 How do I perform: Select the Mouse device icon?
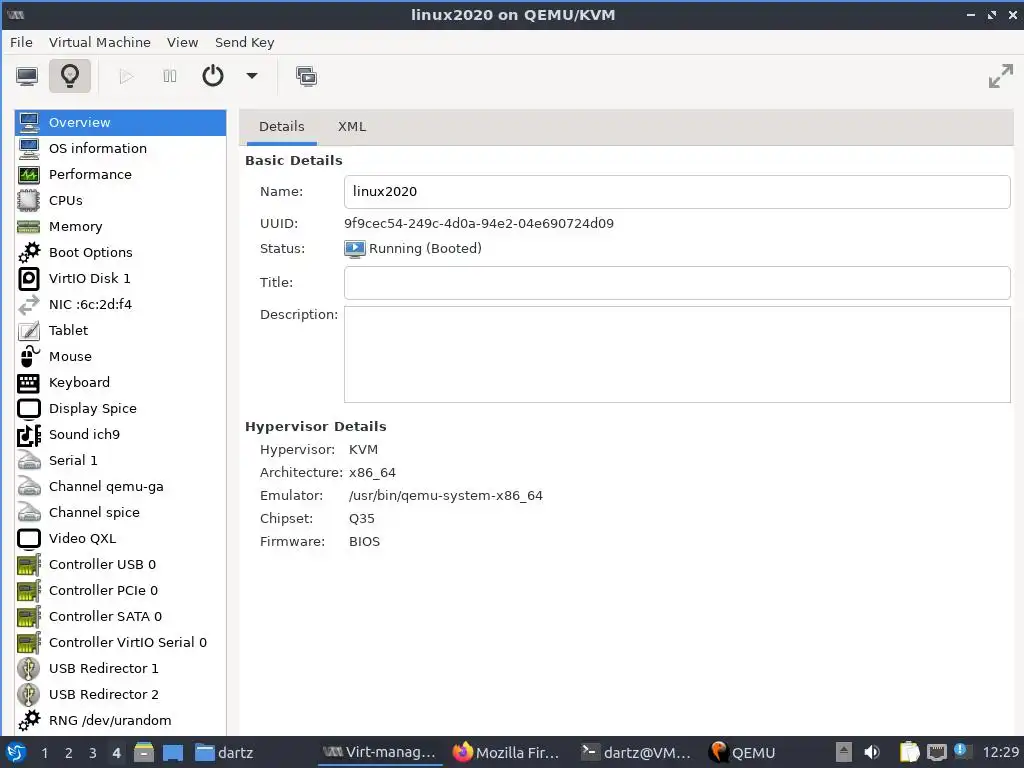pyautogui.click(x=29, y=357)
